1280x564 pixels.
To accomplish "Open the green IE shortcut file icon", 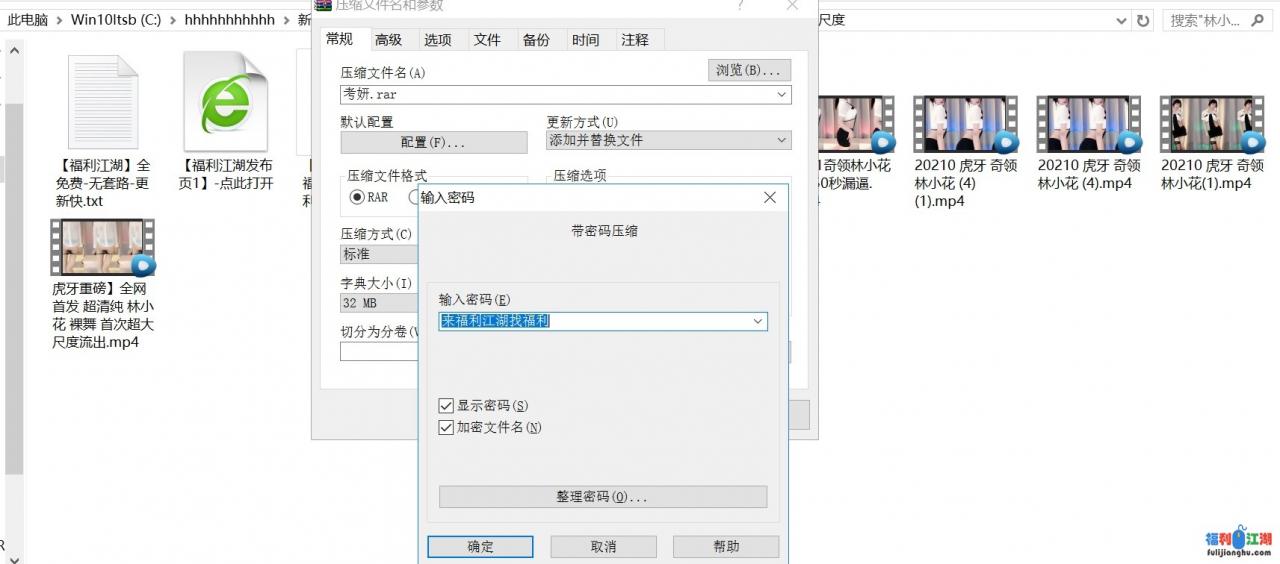I will [226, 102].
